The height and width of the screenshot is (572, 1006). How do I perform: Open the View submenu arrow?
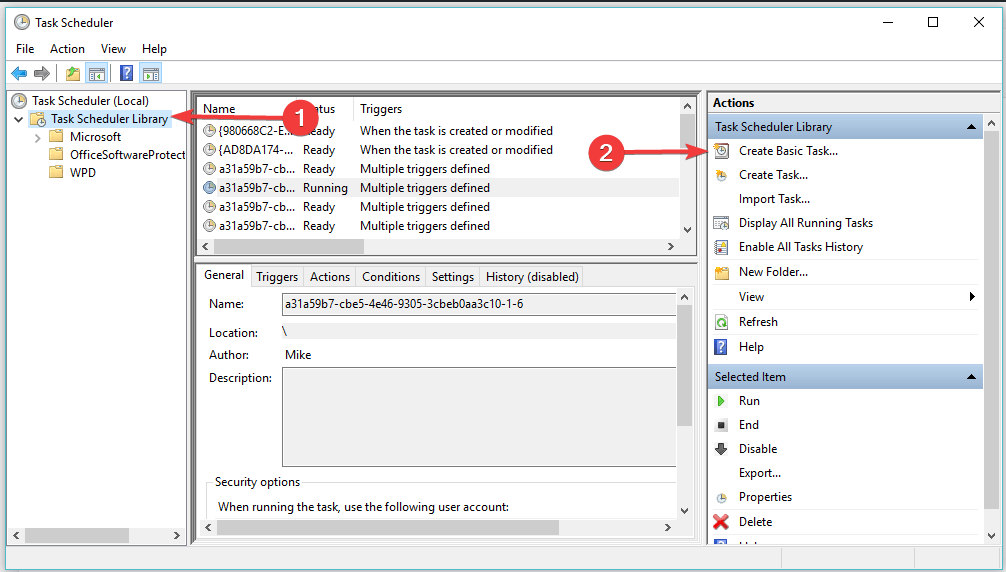(972, 296)
